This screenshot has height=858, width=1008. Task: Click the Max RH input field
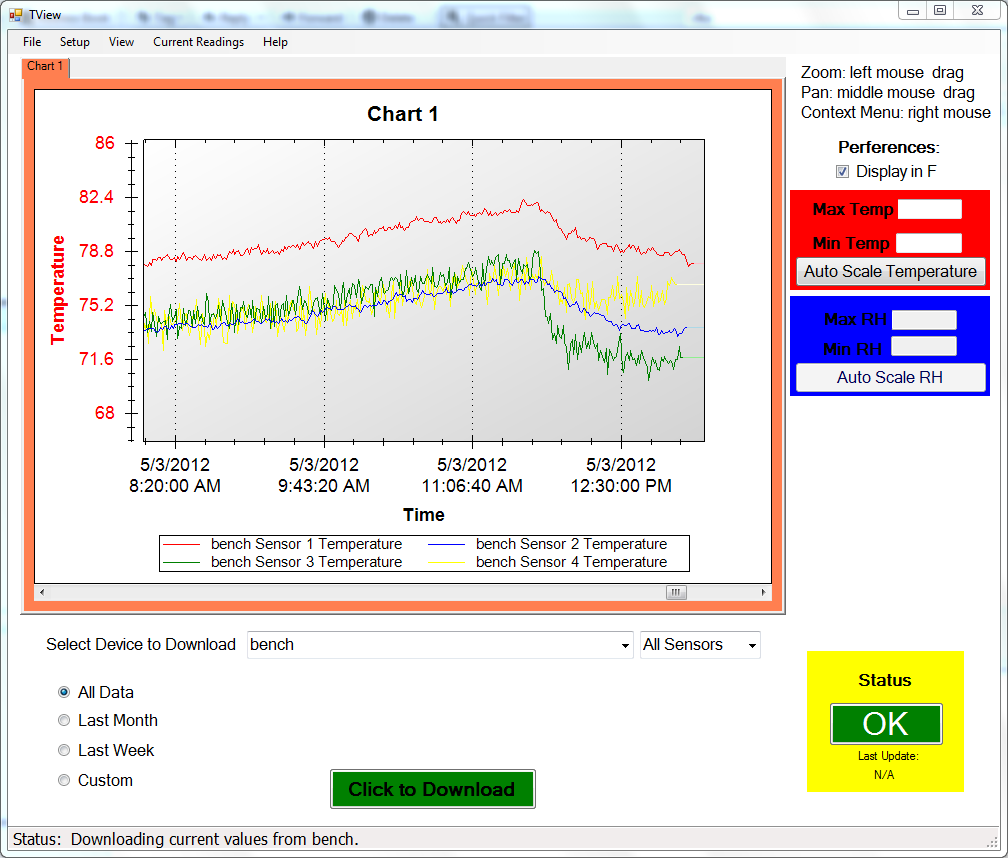click(924, 319)
